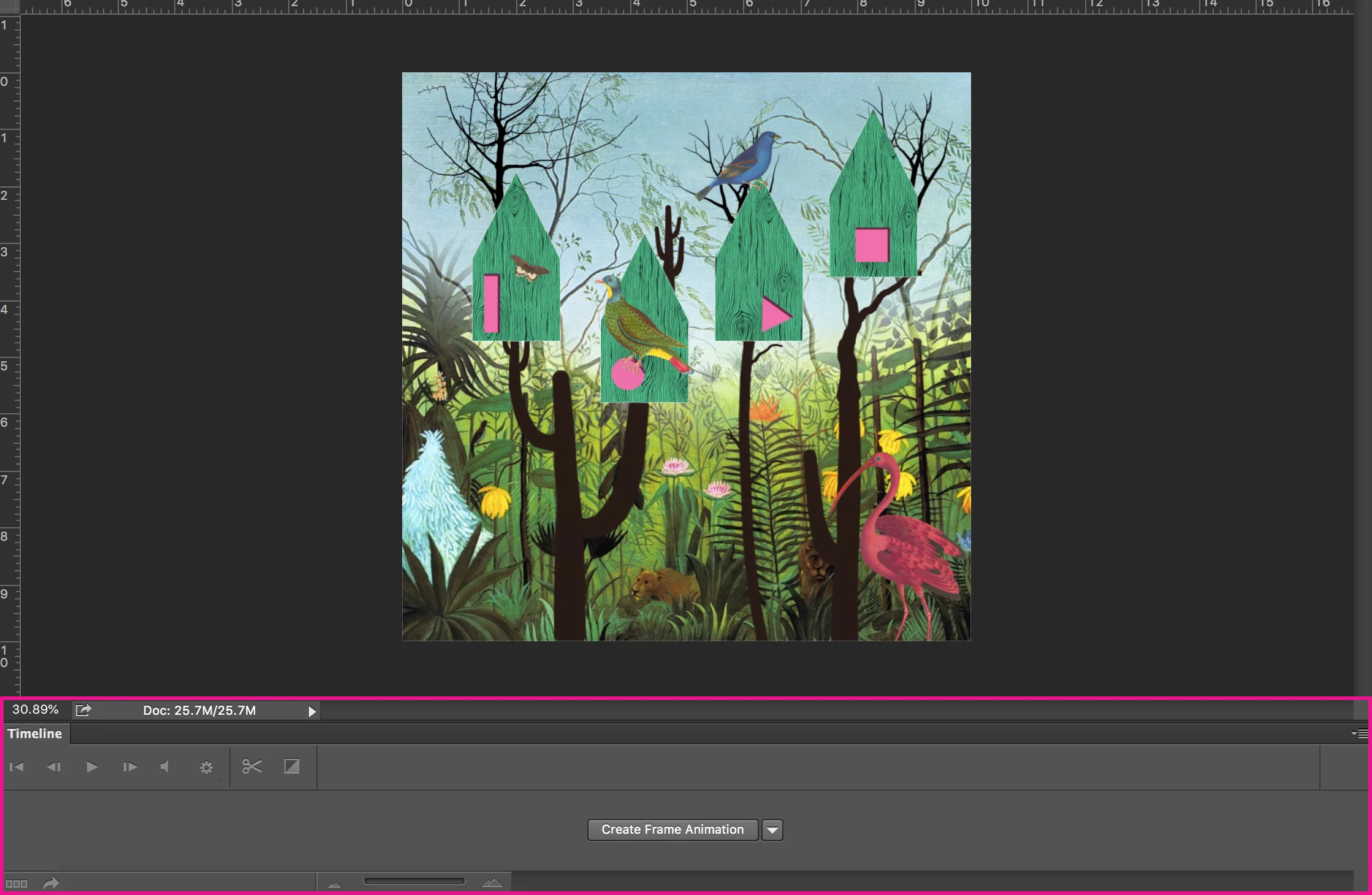Click the 30.89% zoom level field
The width and height of the screenshot is (1372, 895).
click(x=36, y=710)
